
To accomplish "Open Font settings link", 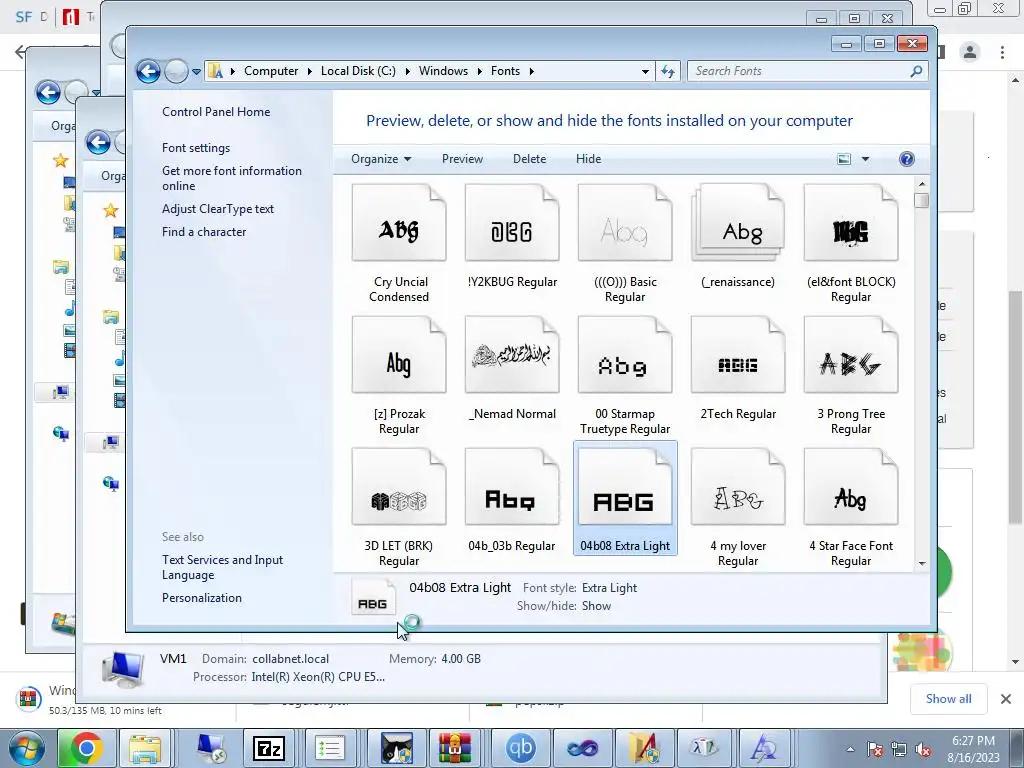I will 196,148.
